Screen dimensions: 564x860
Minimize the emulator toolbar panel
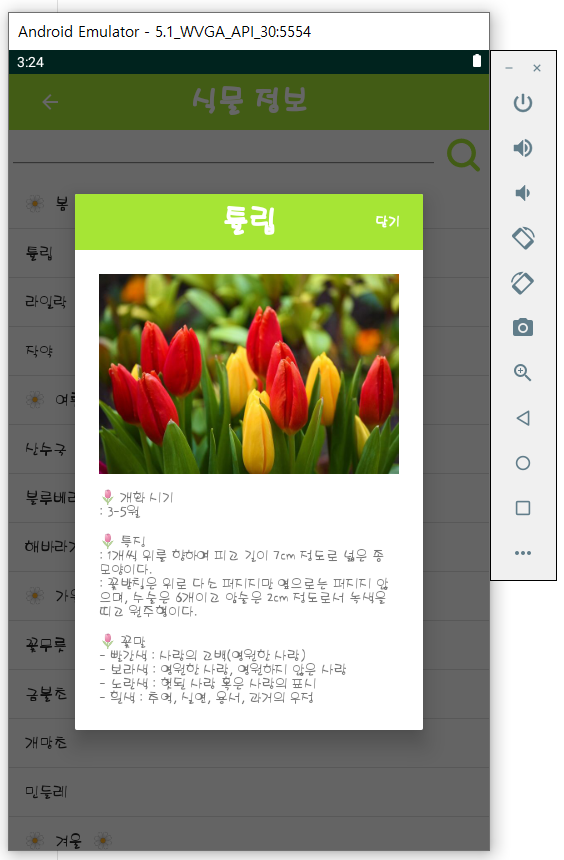pyautogui.click(x=509, y=68)
